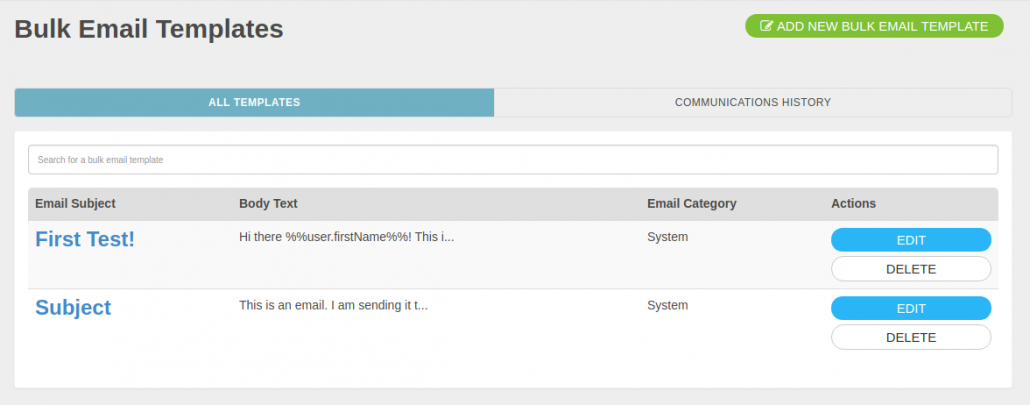
Task: Open the "Subject" template link
Action: pyautogui.click(x=73, y=308)
